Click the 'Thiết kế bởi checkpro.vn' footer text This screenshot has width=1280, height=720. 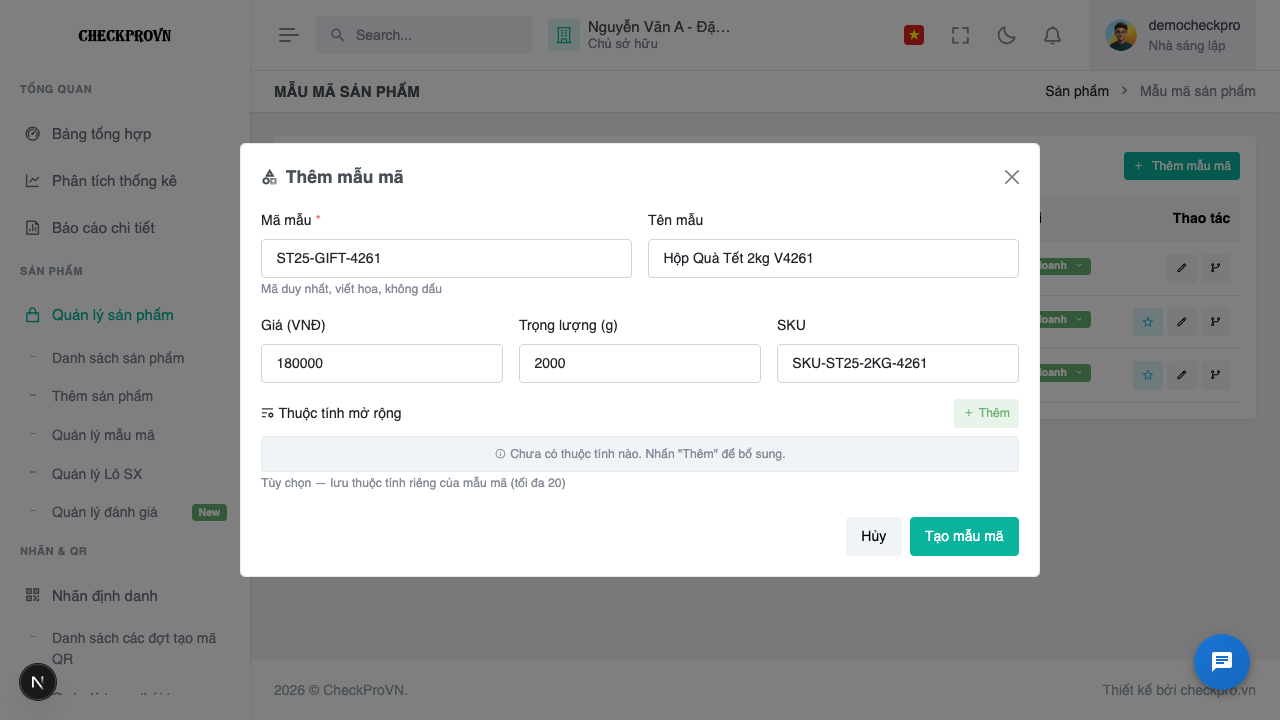[1179, 690]
